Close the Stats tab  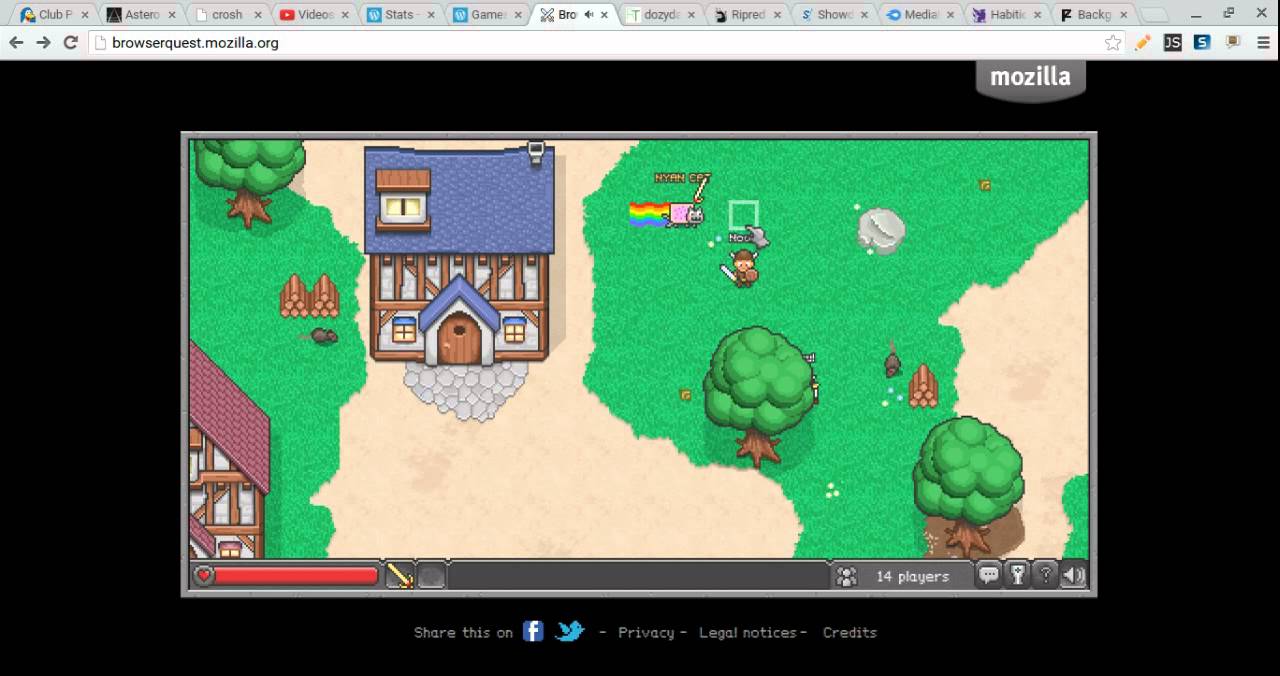[x=431, y=15]
